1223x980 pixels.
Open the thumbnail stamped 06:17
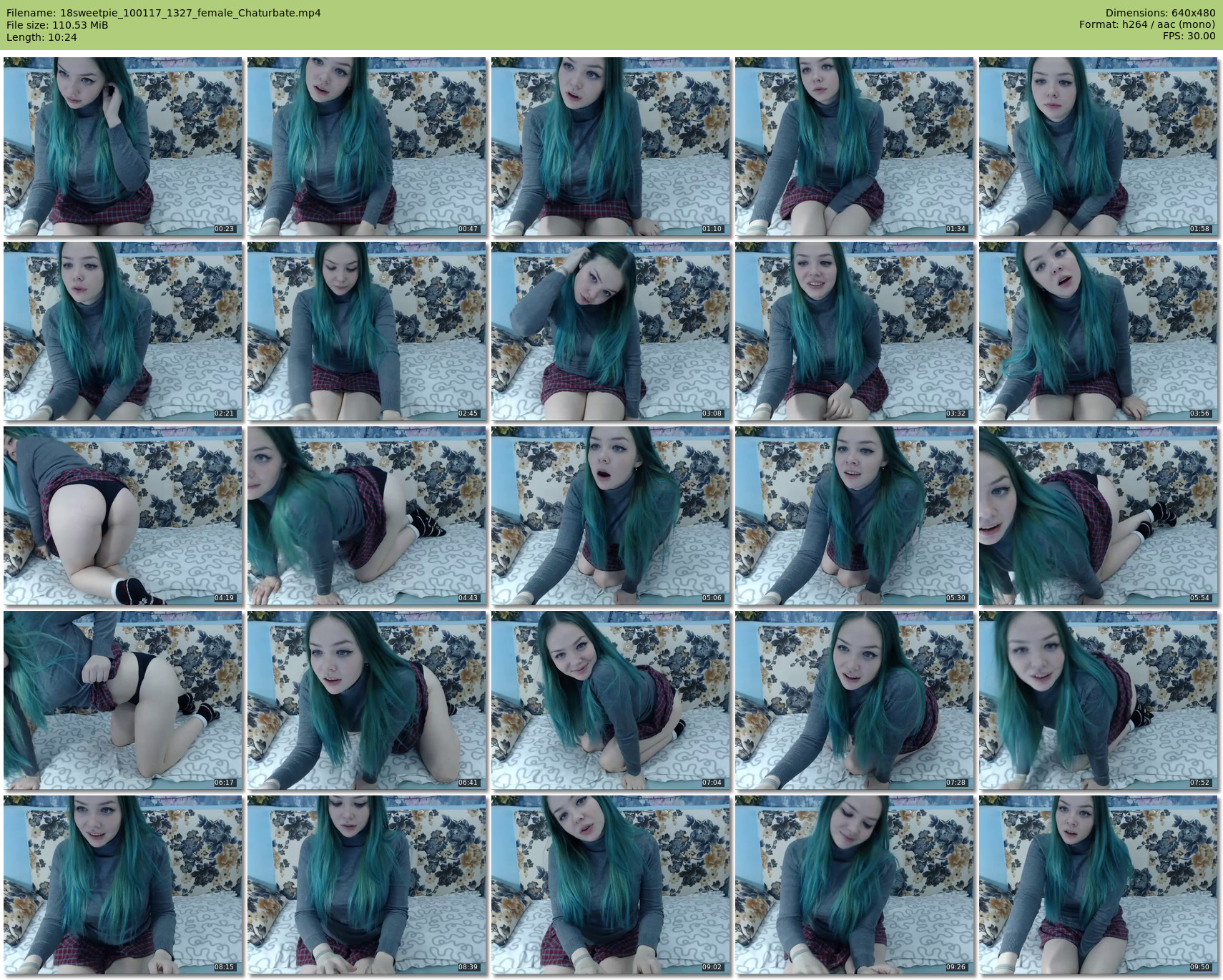pyautogui.click(x=123, y=700)
